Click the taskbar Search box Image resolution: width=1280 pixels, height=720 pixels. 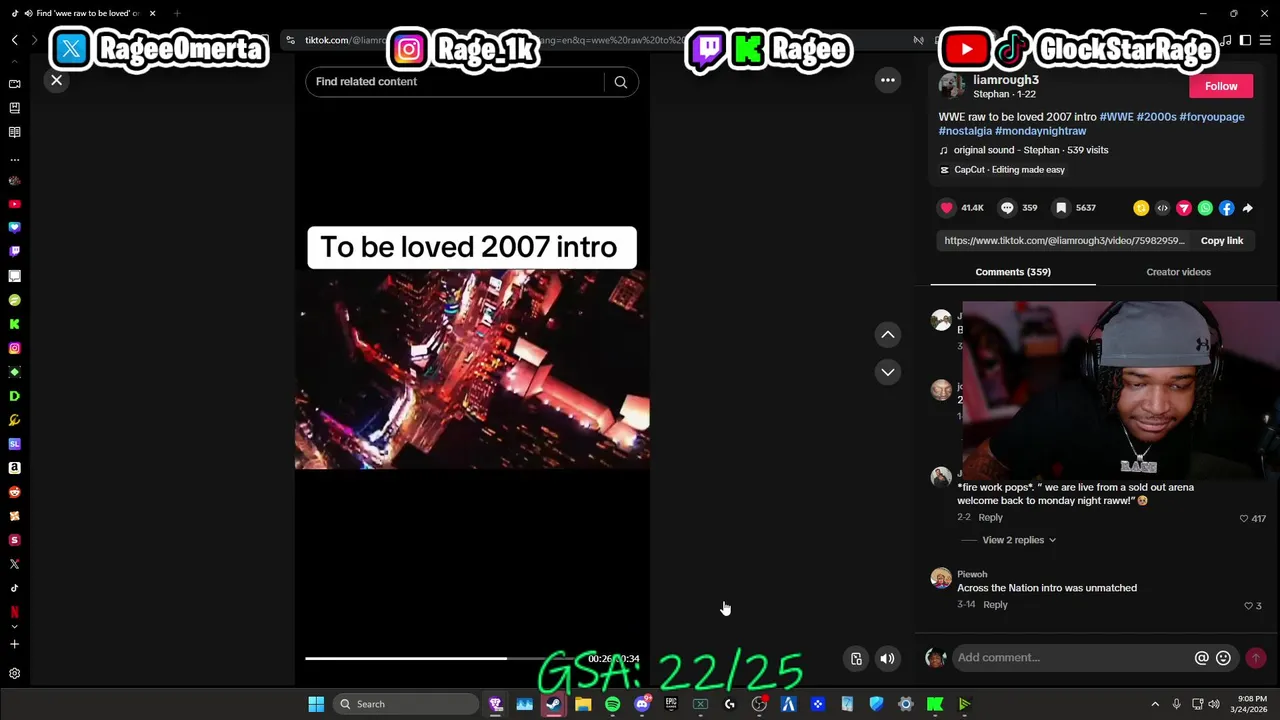coord(407,704)
